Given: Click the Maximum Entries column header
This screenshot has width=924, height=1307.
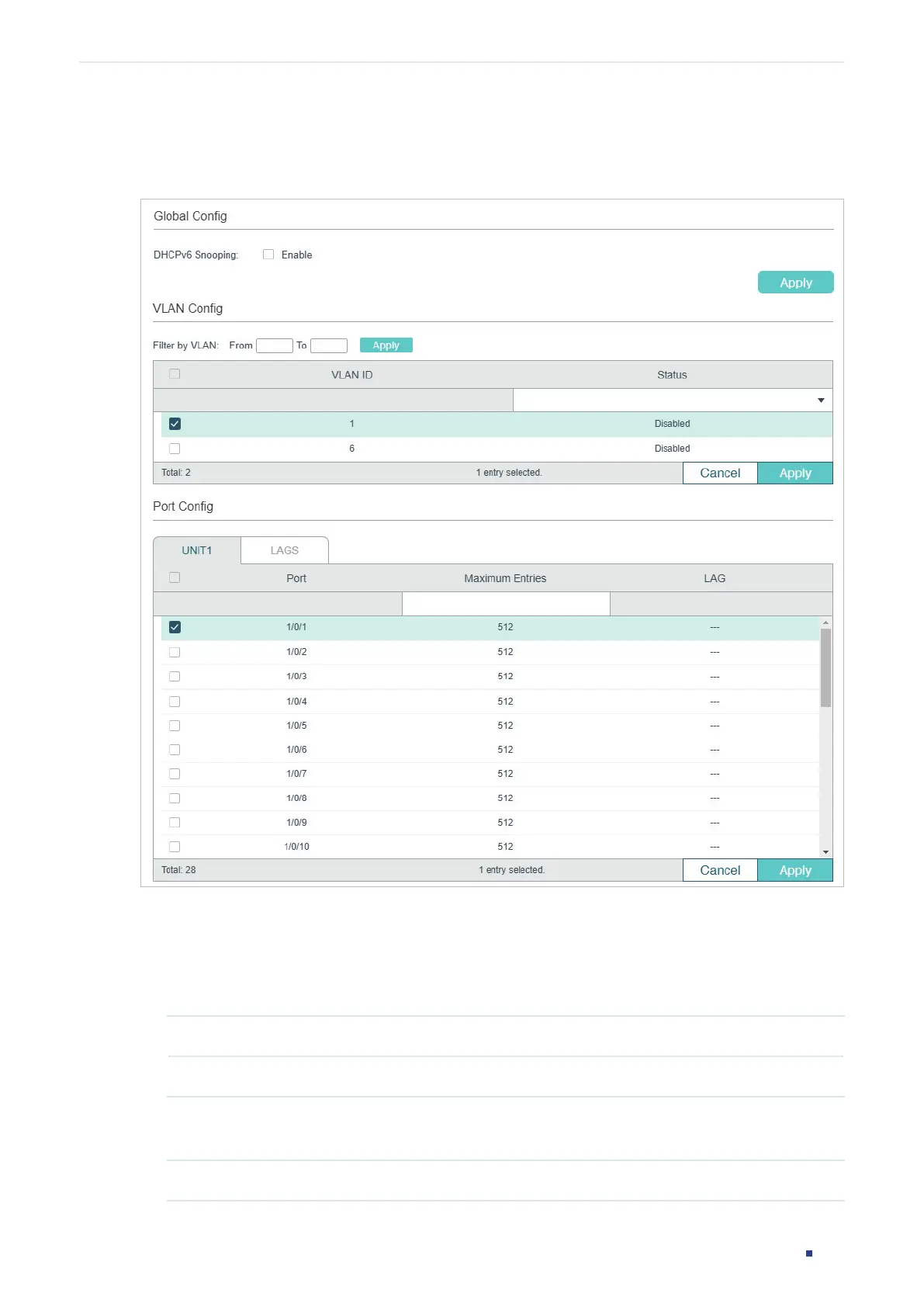Looking at the screenshot, I should coord(505,578).
